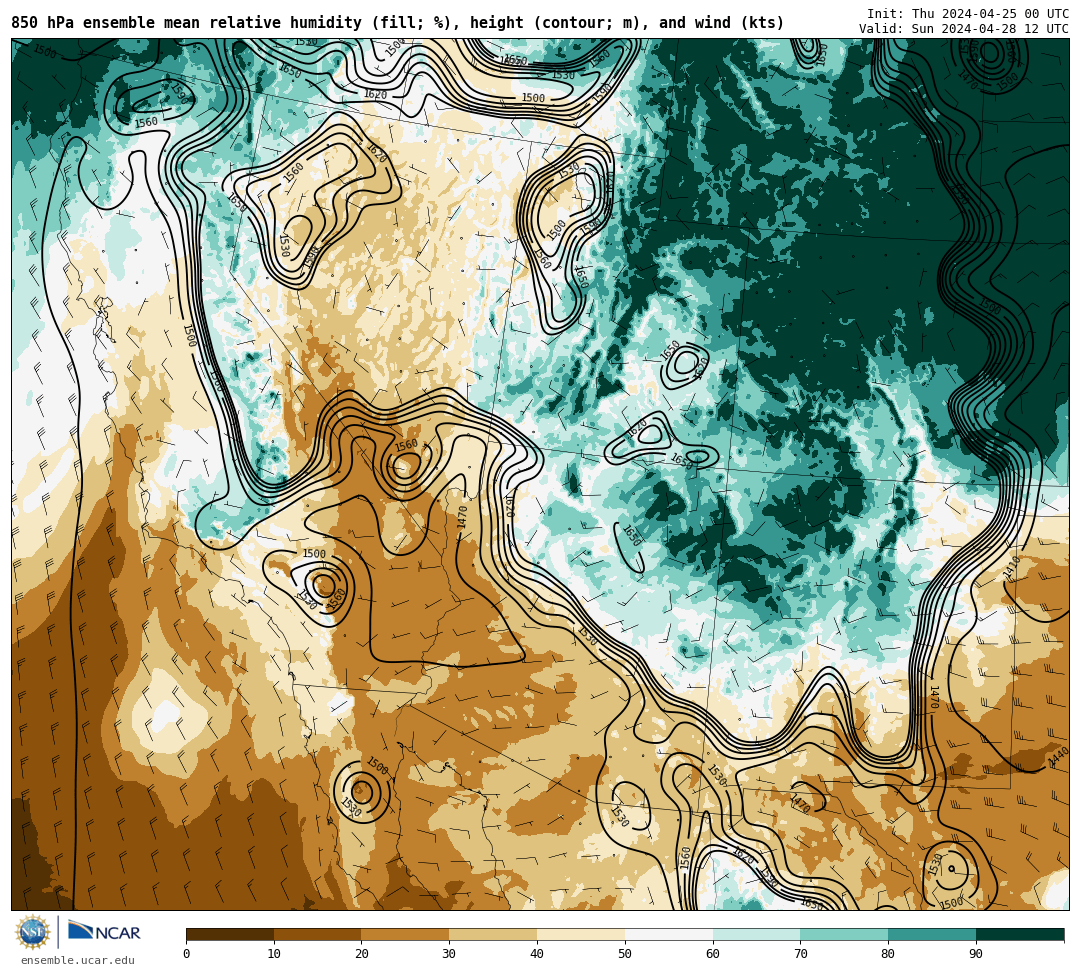Click the 20-30 orange-brown colorbar segment
1080x973 pixels.
point(406,934)
